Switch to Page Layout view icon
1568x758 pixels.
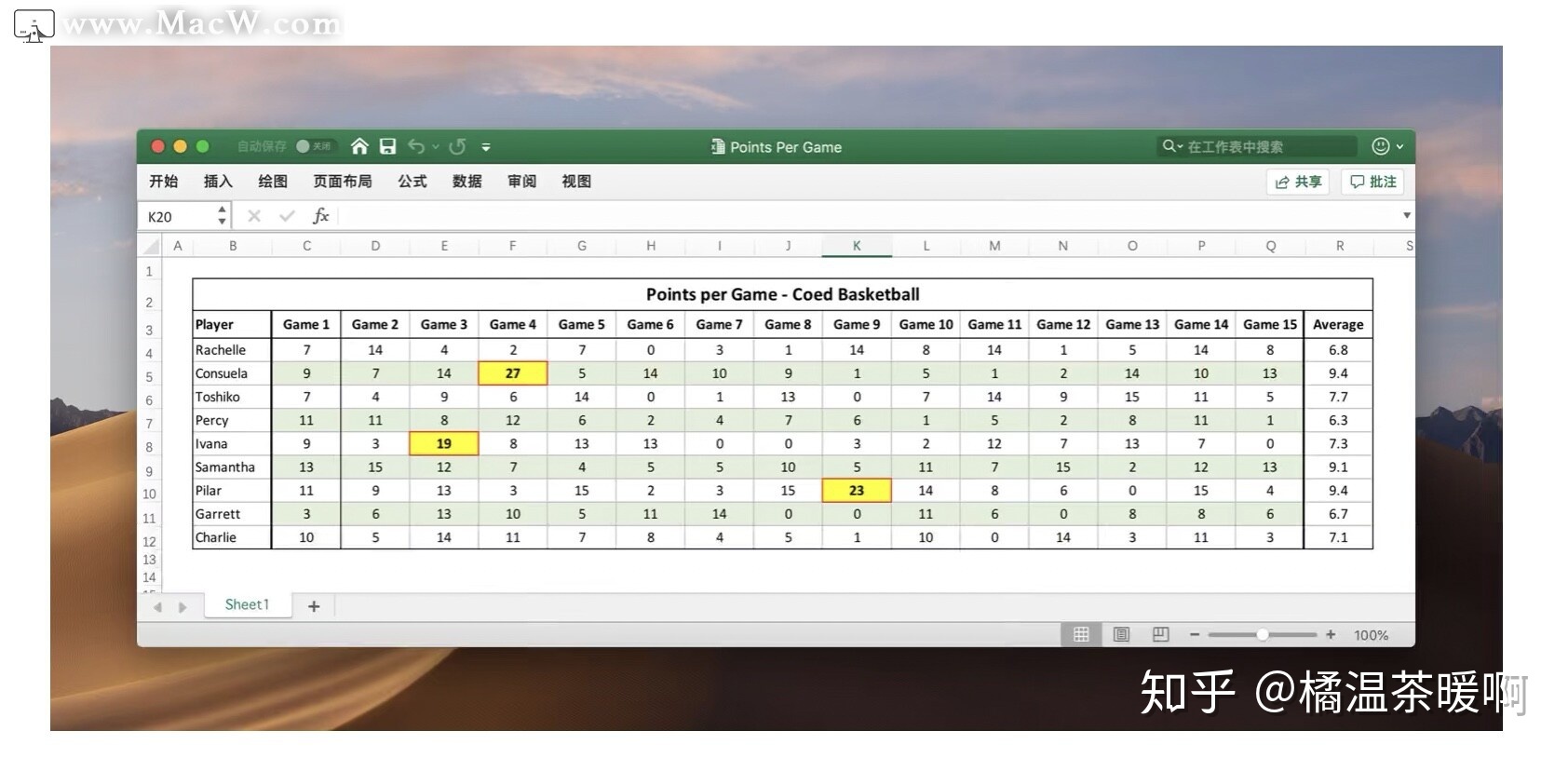(1121, 634)
